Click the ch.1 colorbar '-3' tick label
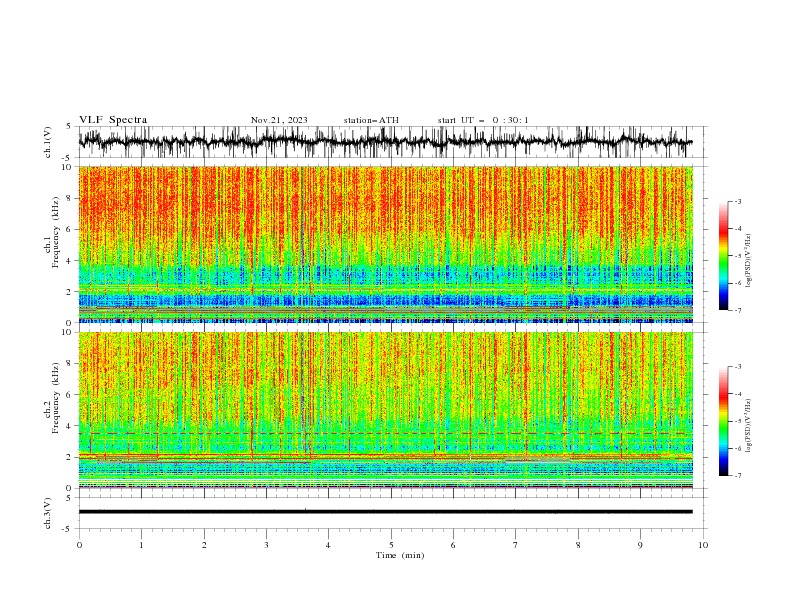Viewport: 792px width, 612px height. (x=738, y=201)
